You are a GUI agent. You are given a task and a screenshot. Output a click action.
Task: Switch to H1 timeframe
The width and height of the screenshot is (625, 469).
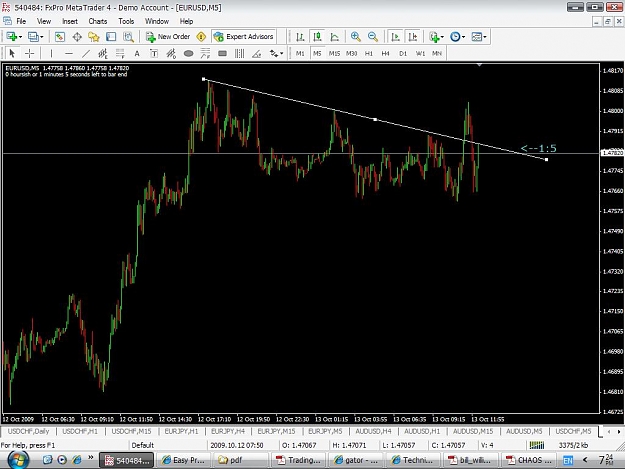pos(369,53)
